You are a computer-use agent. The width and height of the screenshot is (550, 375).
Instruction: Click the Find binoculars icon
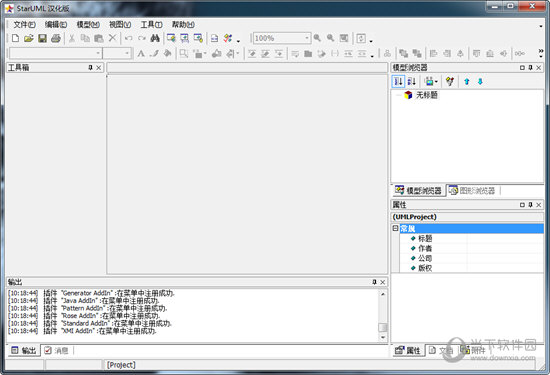155,38
